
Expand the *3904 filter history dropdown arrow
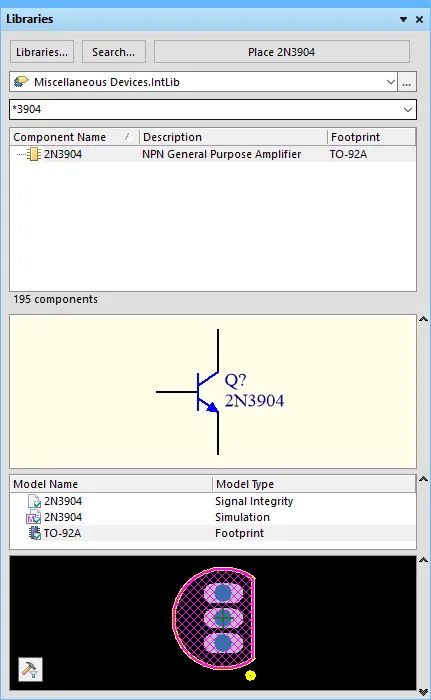point(408,109)
